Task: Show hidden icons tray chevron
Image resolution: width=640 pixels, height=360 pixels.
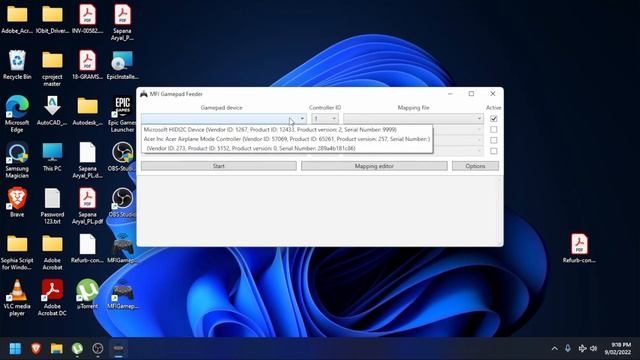Action: [x=554, y=348]
